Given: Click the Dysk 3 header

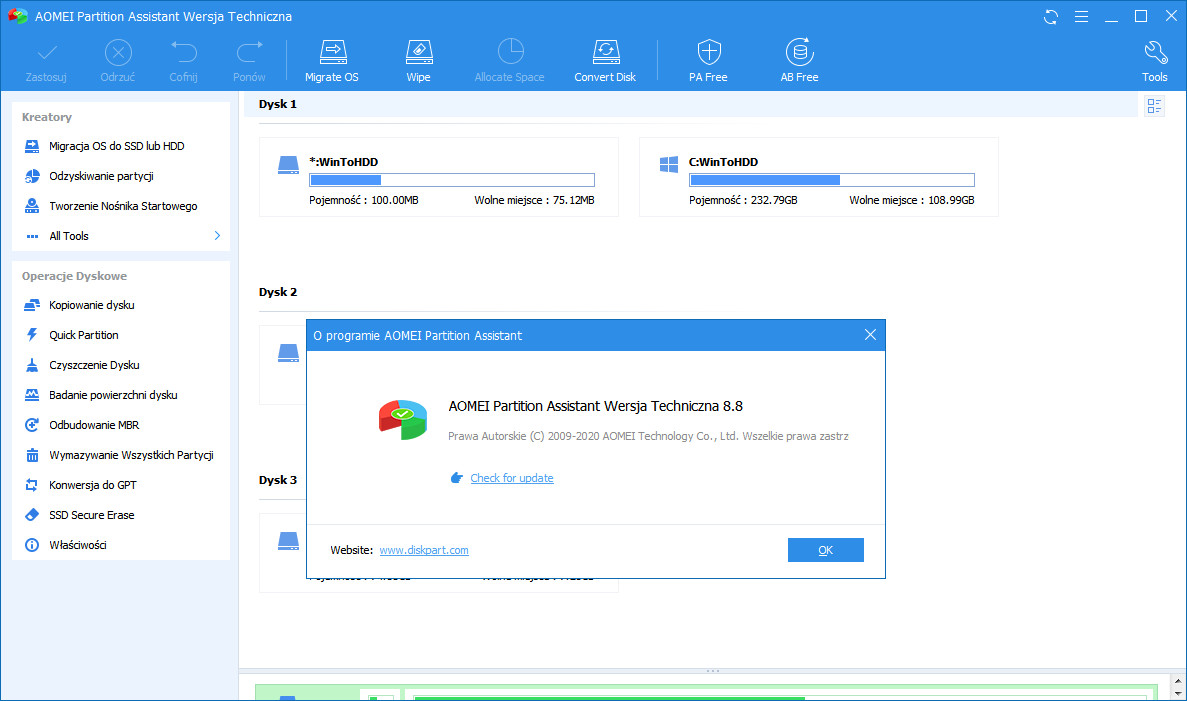Looking at the screenshot, I should pos(278,480).
